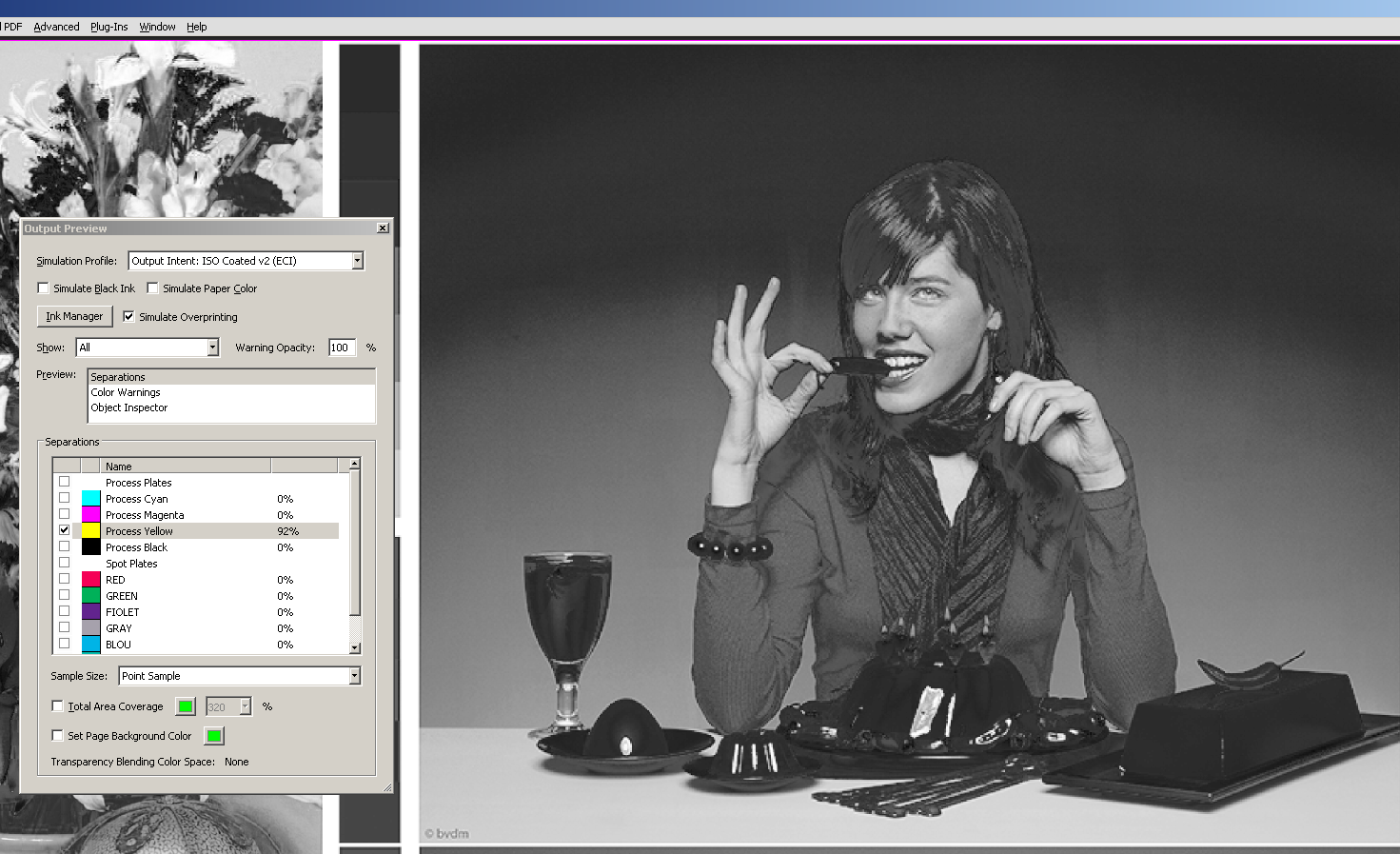Toggle Simulate Overprinting checkbox
Viewport: 1400px width, 854px height.
point(128,317)
